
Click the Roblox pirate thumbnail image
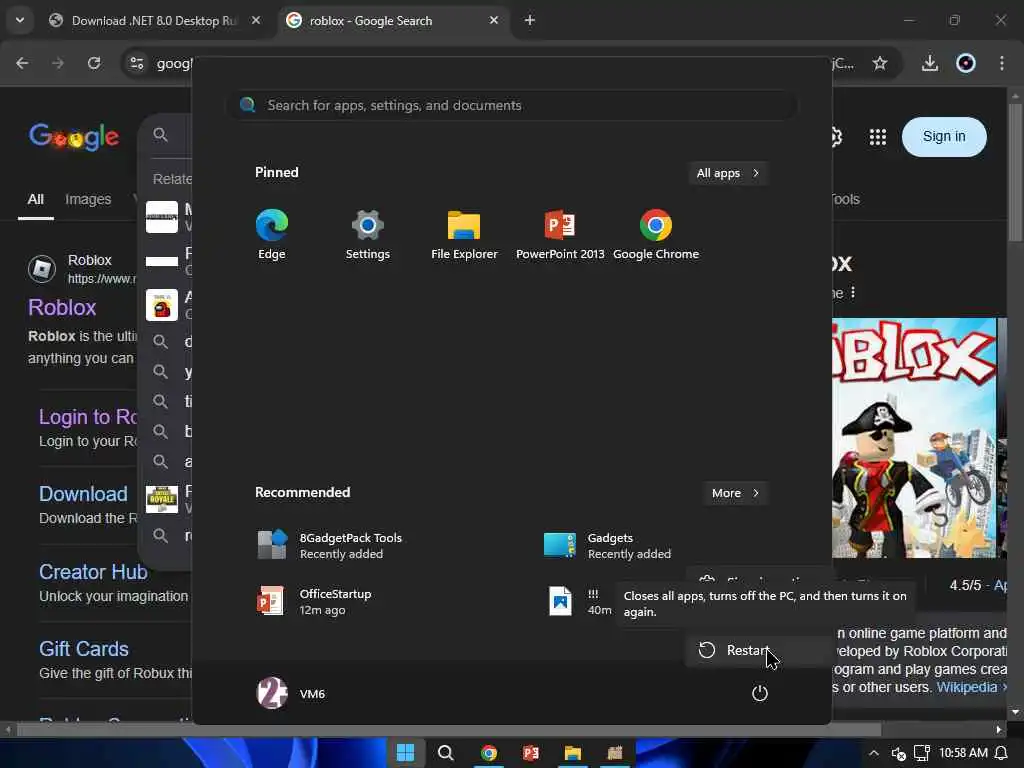tap(914, 438)
